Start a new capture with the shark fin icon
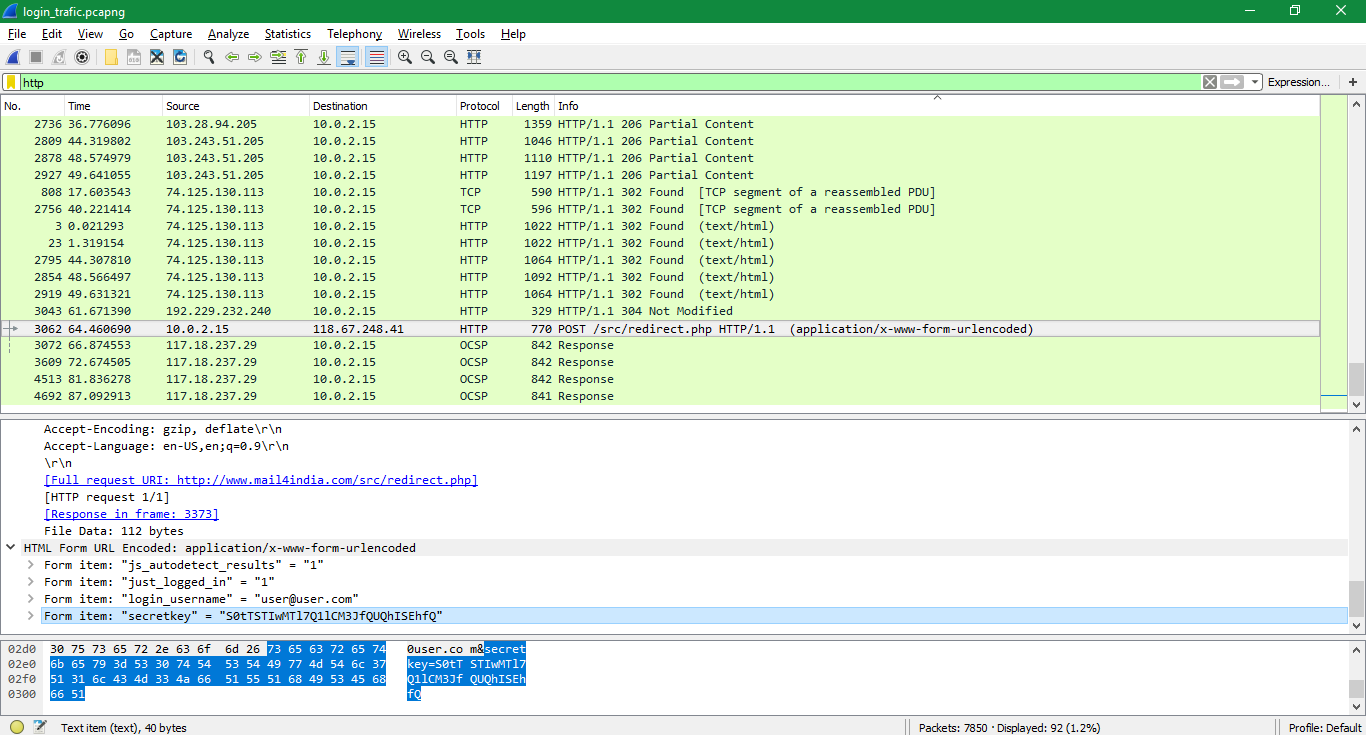The width and height of the screenshot is (1366, 735). pos(12,57)
